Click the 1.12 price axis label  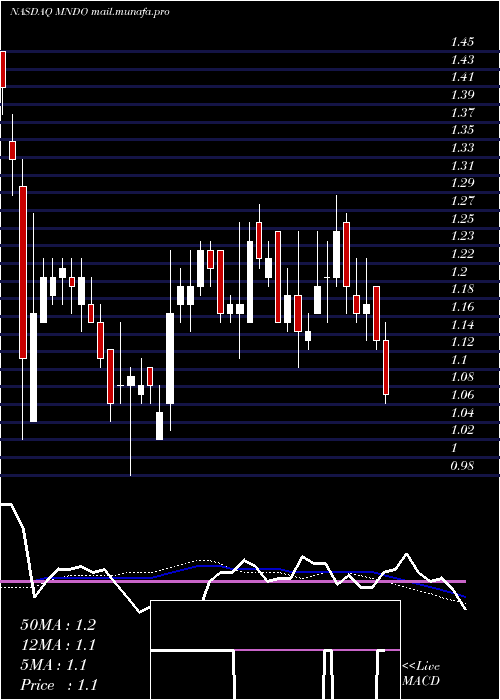click(462, 342)
